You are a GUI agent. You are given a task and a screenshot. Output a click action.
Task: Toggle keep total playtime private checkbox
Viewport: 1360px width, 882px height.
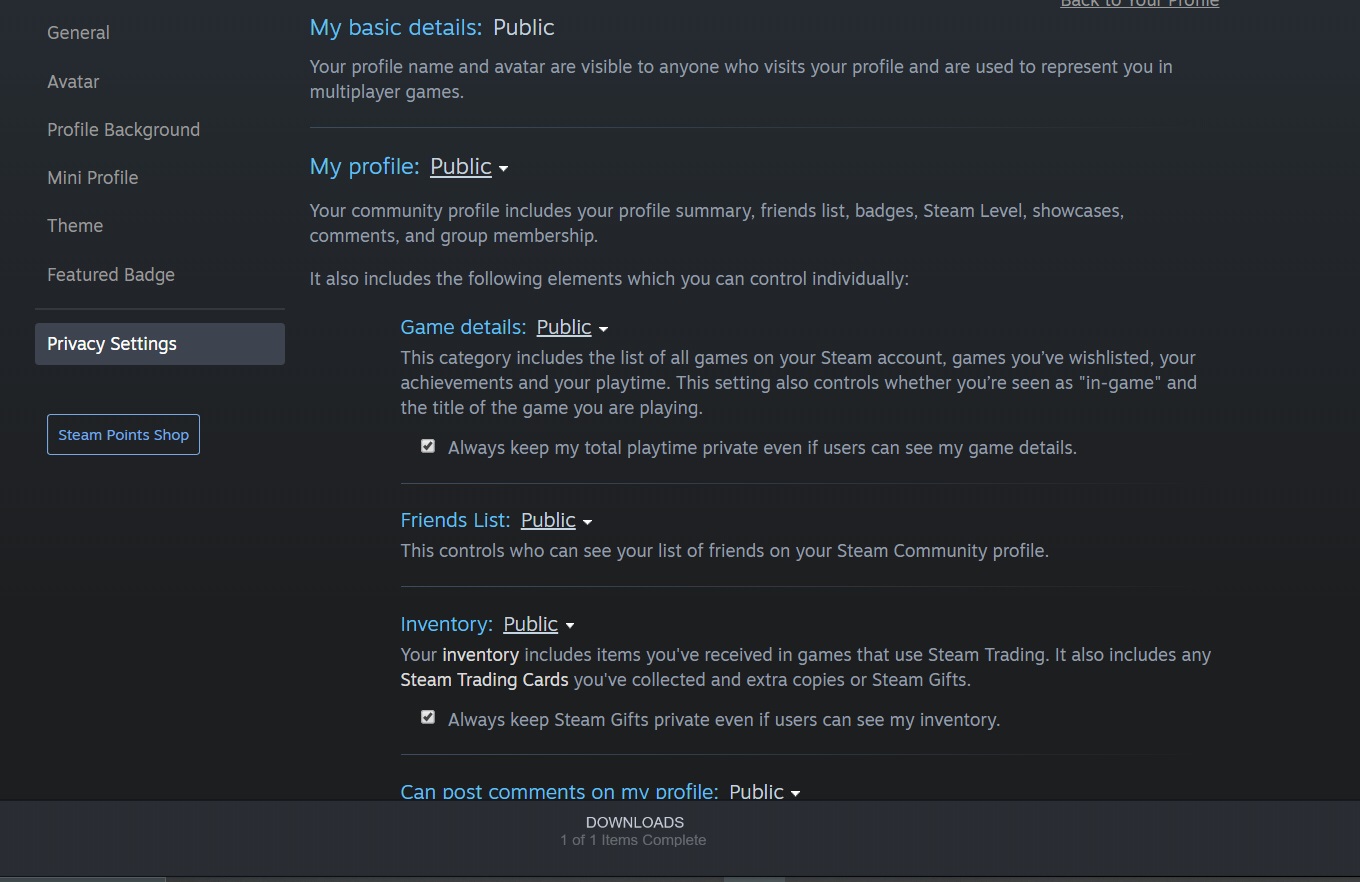pyautogui.click(x=428, y=446)
